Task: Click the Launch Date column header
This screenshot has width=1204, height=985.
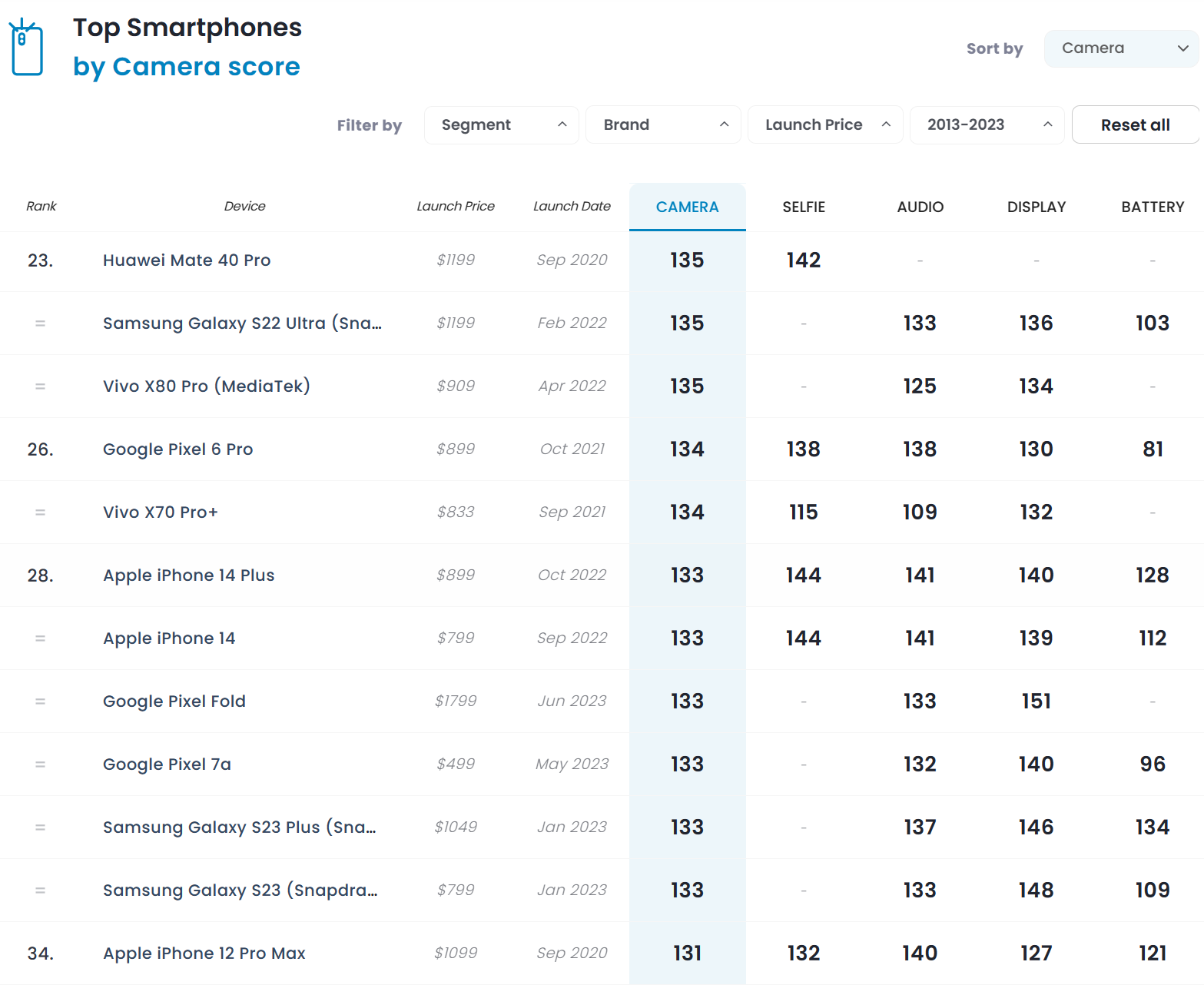Action: (x=572, y=207)
